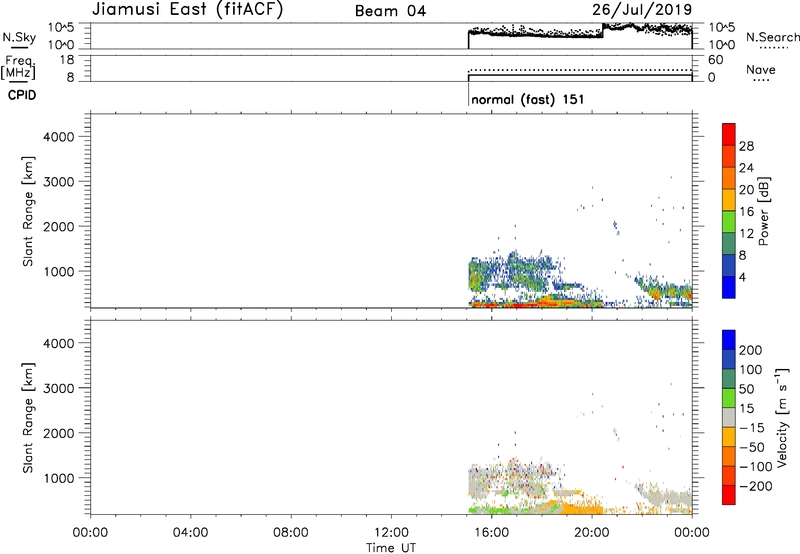This screenshot has width=800, height=554.
Task: Click the solid frequency line in the Freq panel
Action: point(580,75)
